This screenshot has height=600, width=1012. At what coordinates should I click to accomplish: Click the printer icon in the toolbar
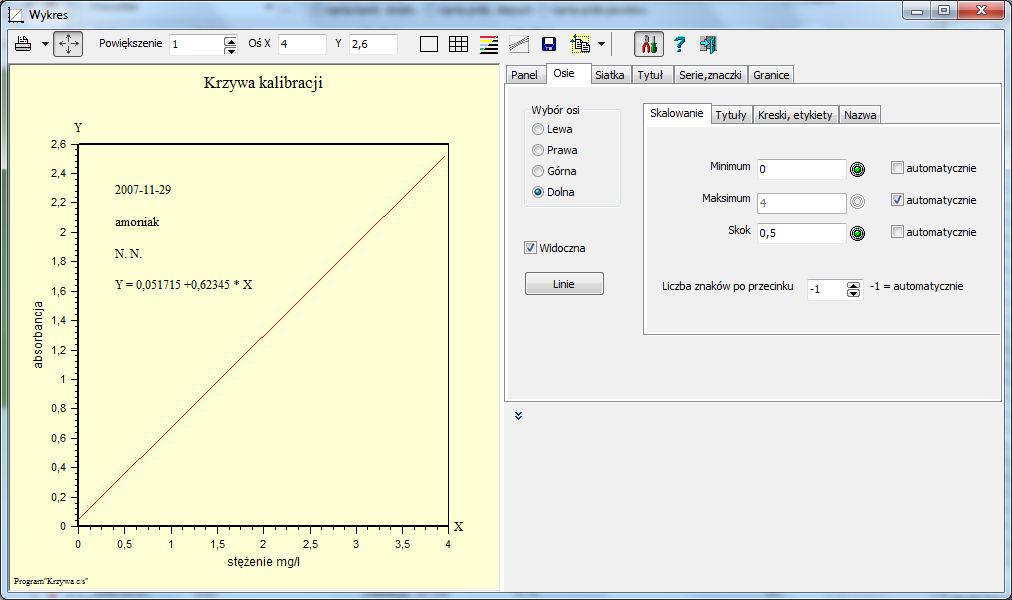(23, 45)
